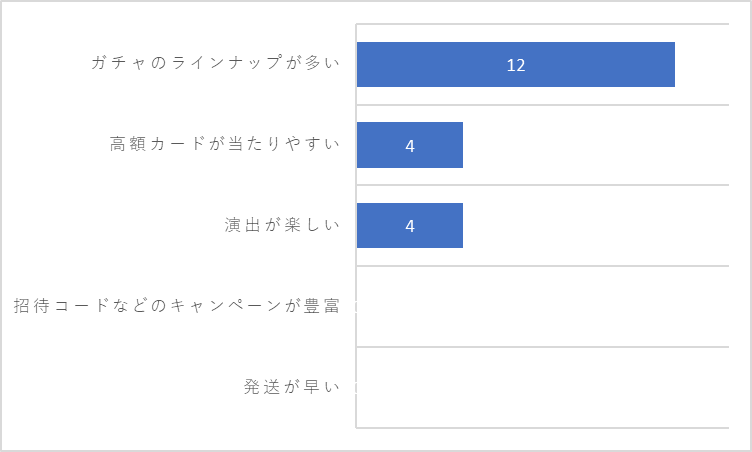Select the top border line of the plot

542,24
